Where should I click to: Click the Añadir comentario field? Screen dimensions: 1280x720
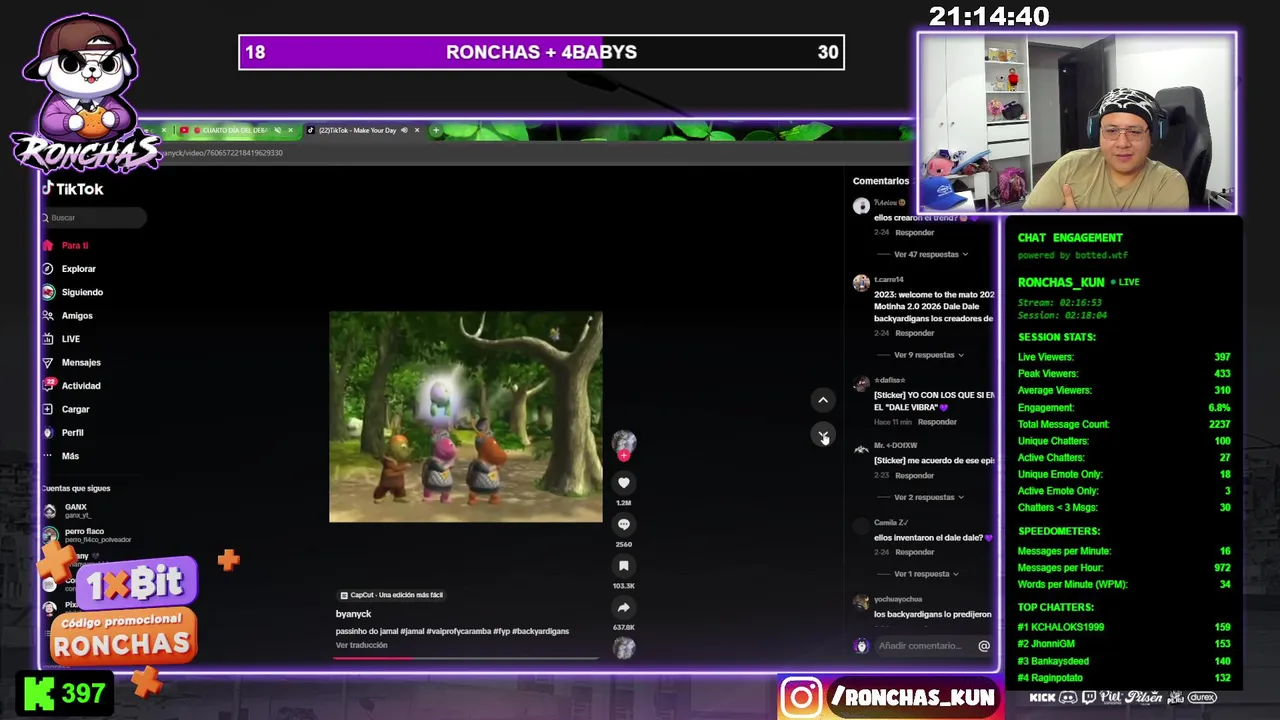click(x=920, y=646)
